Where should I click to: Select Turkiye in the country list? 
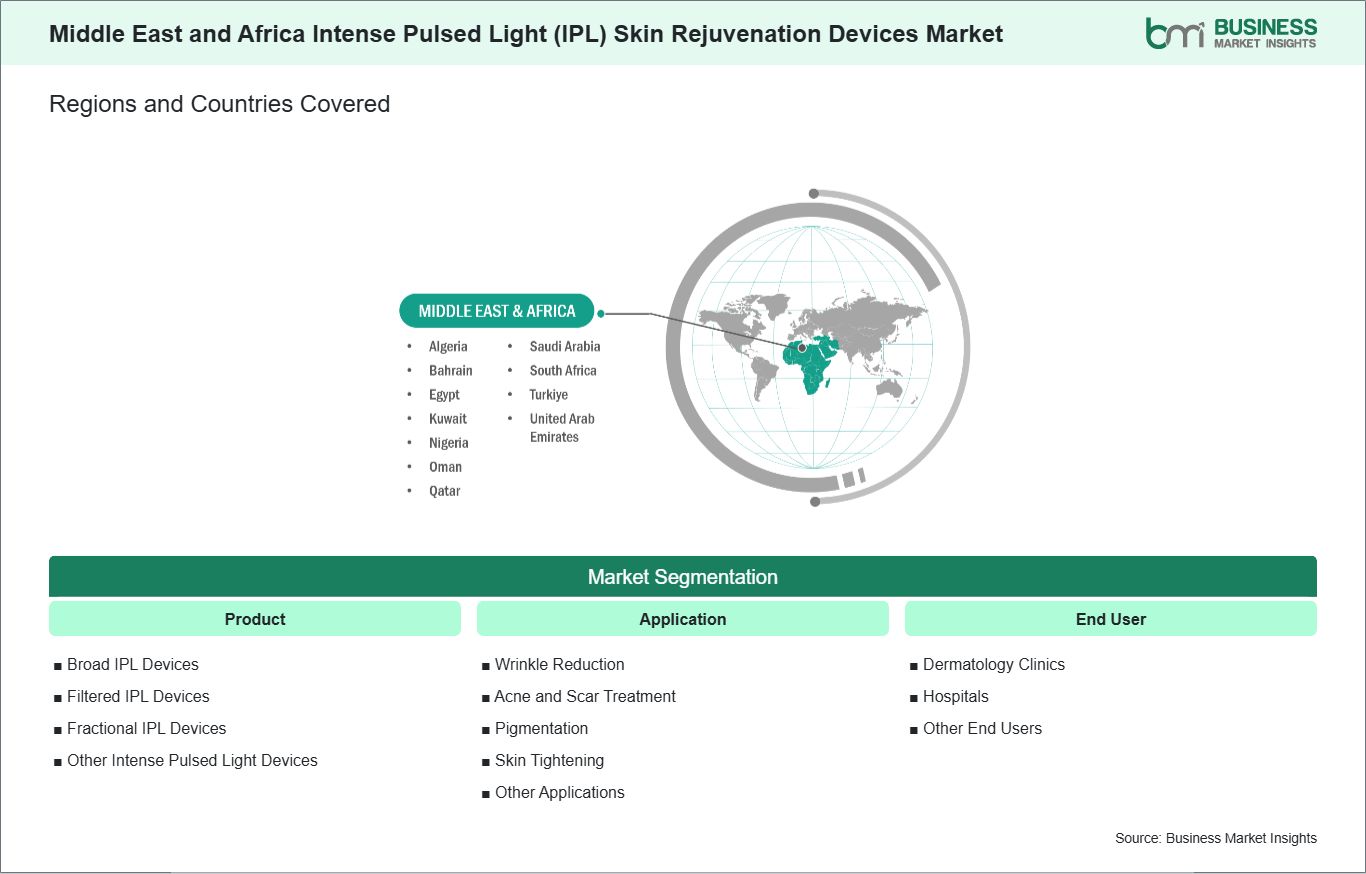coord(549,394)
